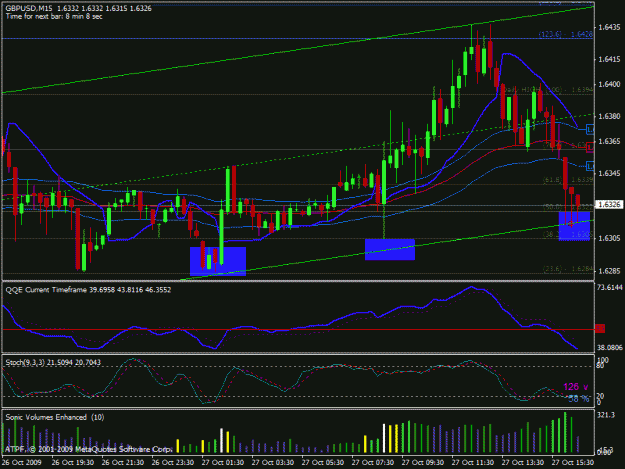This screenshot has height=469, width=625.
Task: Click the 'Time for next bar' countdown label
Action: coord(54,16)
